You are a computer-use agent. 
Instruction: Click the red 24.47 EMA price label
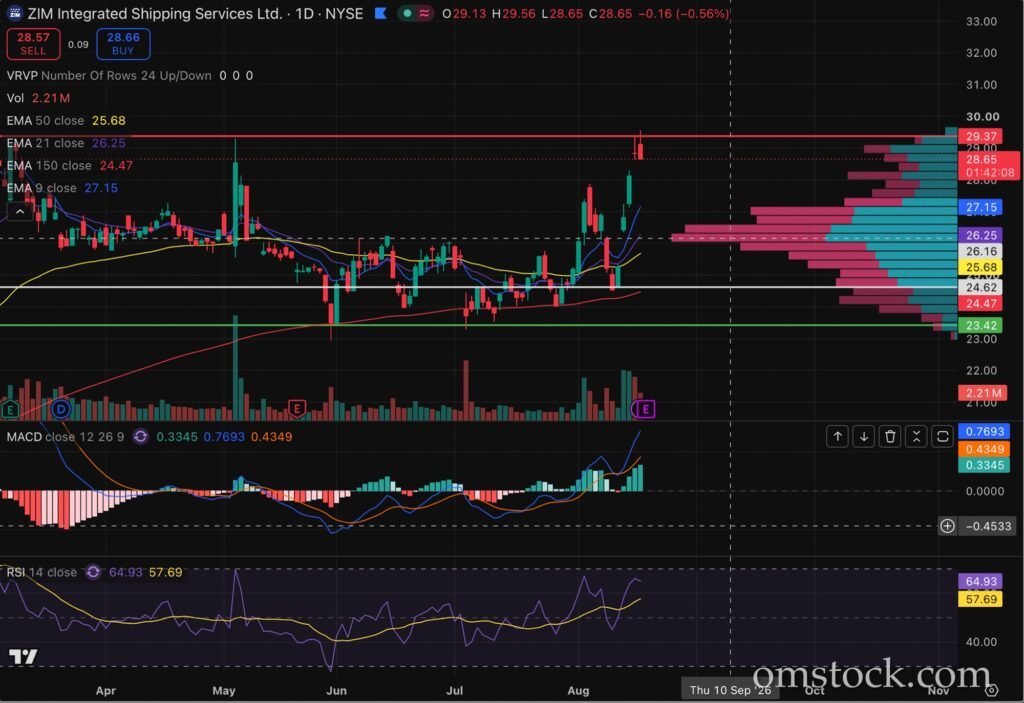[981, 303]
